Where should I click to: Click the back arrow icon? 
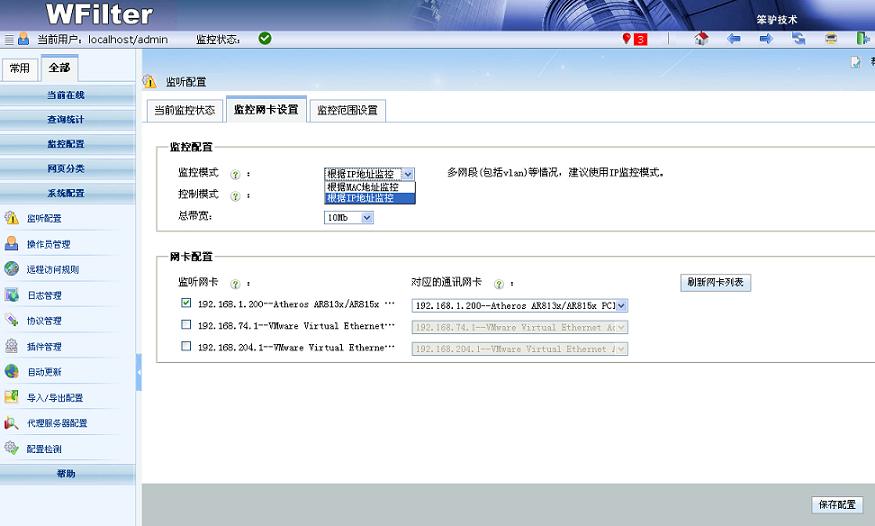coord(734,39)
